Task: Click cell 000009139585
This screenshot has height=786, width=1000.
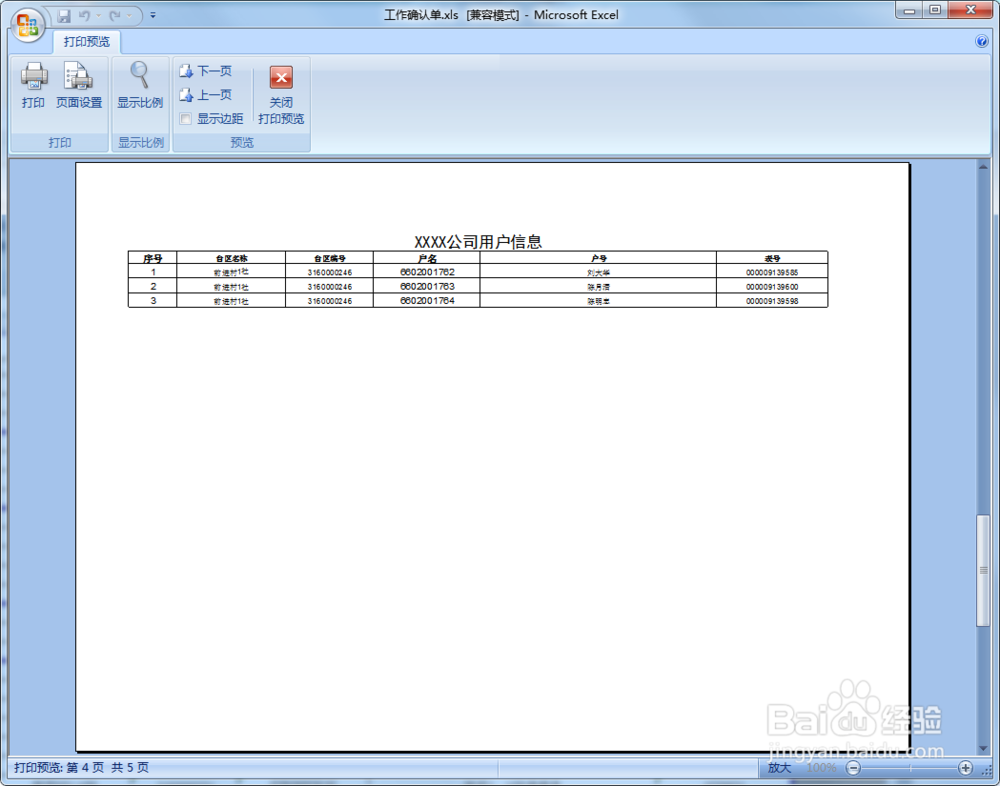Action: (772, 272)
